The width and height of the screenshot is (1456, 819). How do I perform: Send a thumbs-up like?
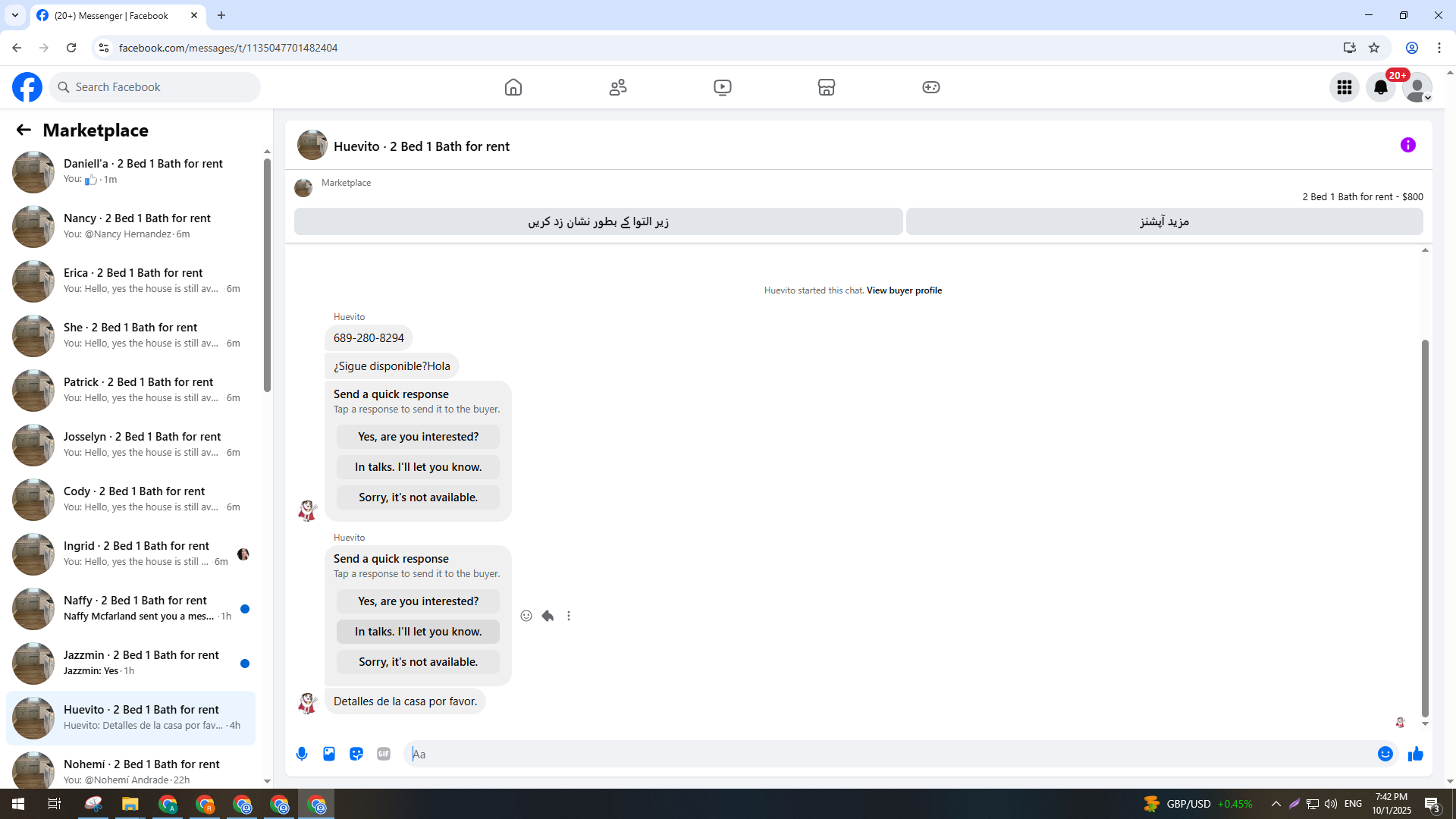pos(1416,754)
